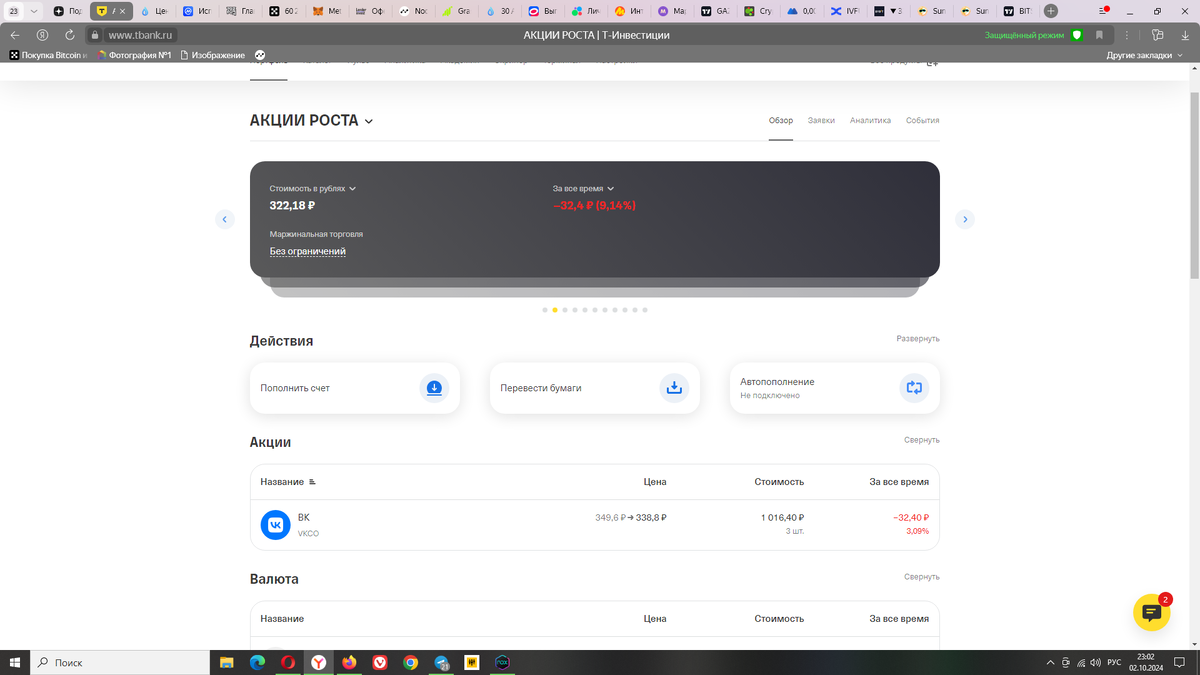Screen dimensions: 1200x675
Task: Click the VKCO ticker text
Action: (x=308, y=534)
